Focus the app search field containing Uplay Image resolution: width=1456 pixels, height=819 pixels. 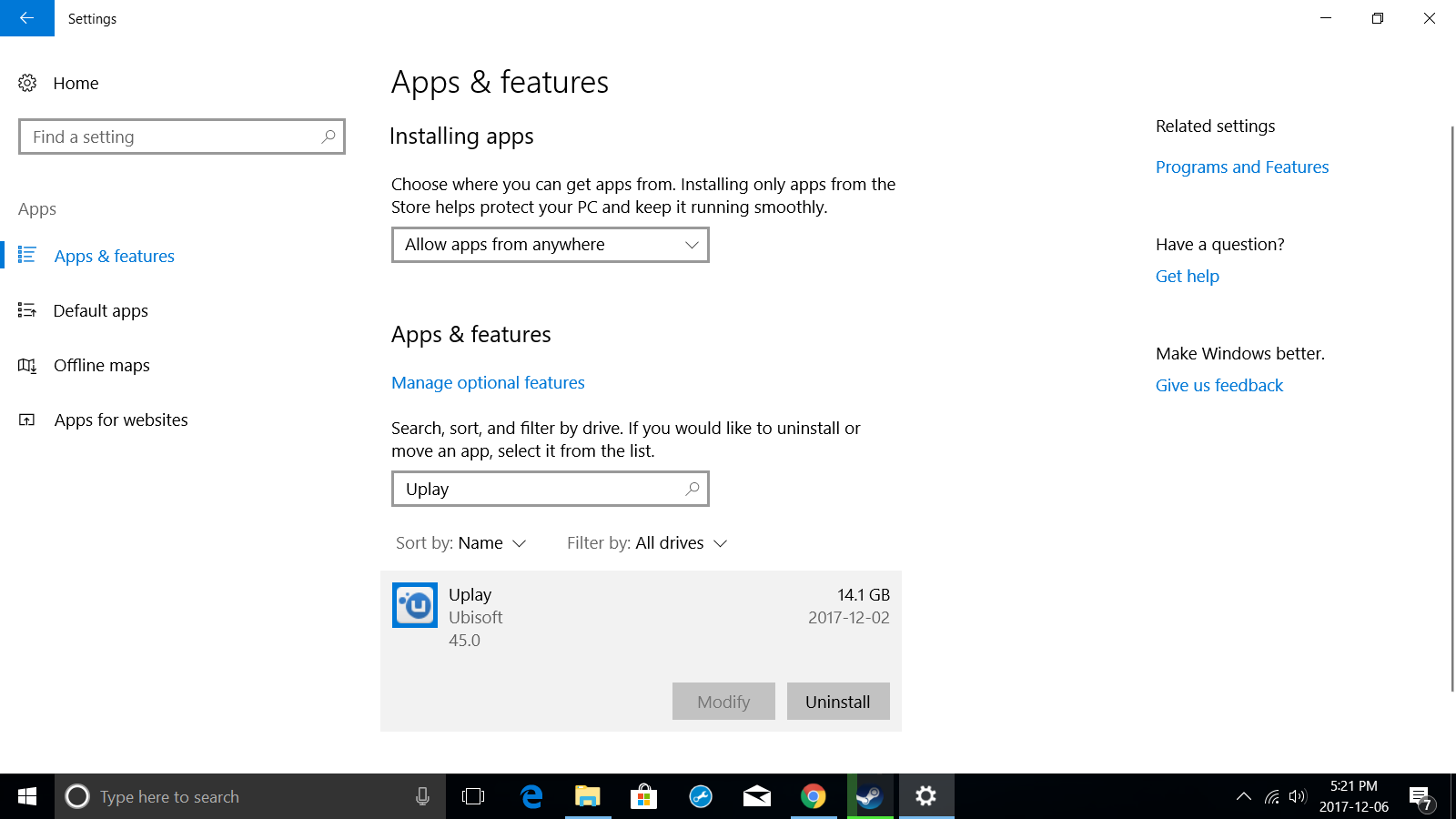coord(551,489)
